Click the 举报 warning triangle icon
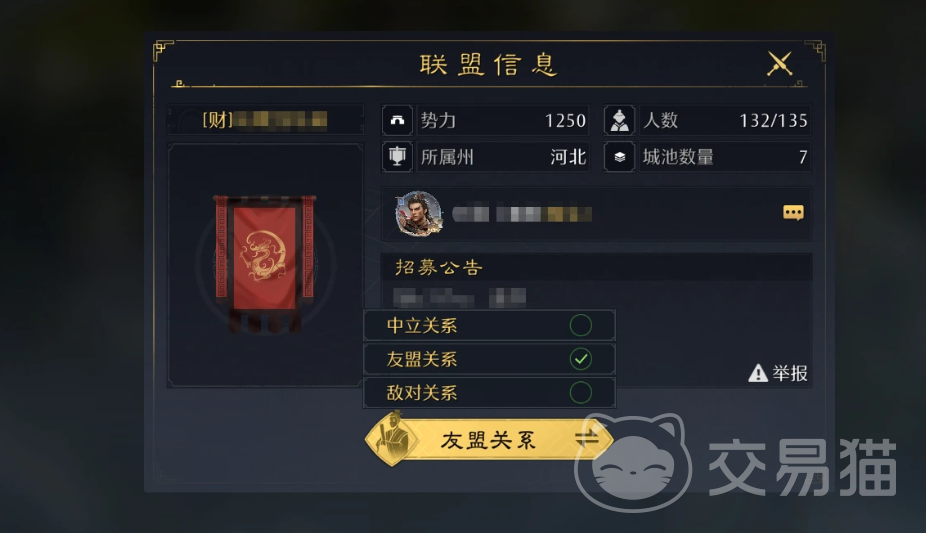The width and height of the screenshot is (926, 533). pyautogui.click(x=758, y=373)
